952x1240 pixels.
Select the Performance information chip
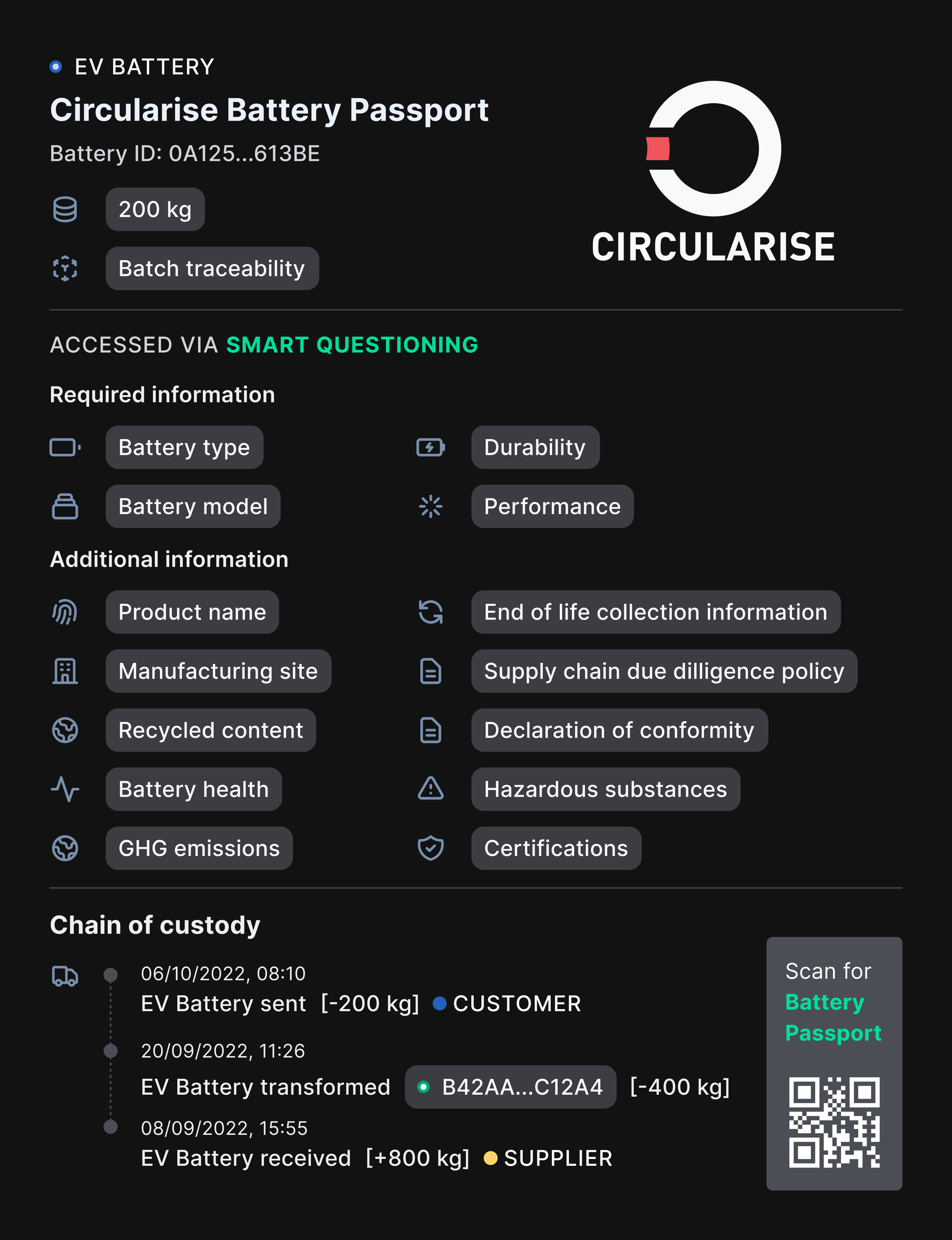pos(552,506)
